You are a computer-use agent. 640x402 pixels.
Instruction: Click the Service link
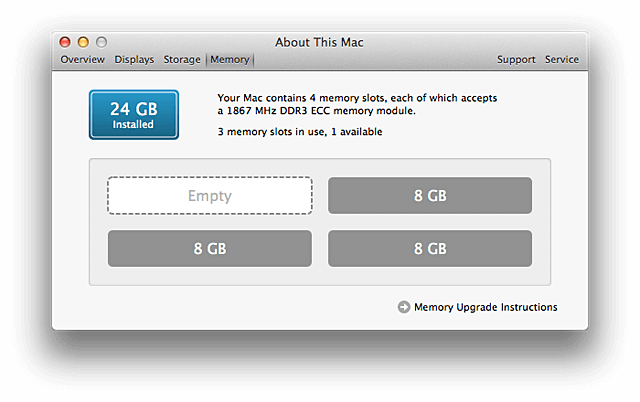click(562, 60)
